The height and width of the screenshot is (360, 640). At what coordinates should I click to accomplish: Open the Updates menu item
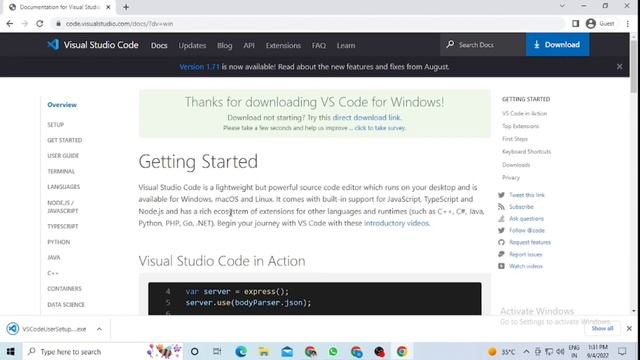point(192,45)
